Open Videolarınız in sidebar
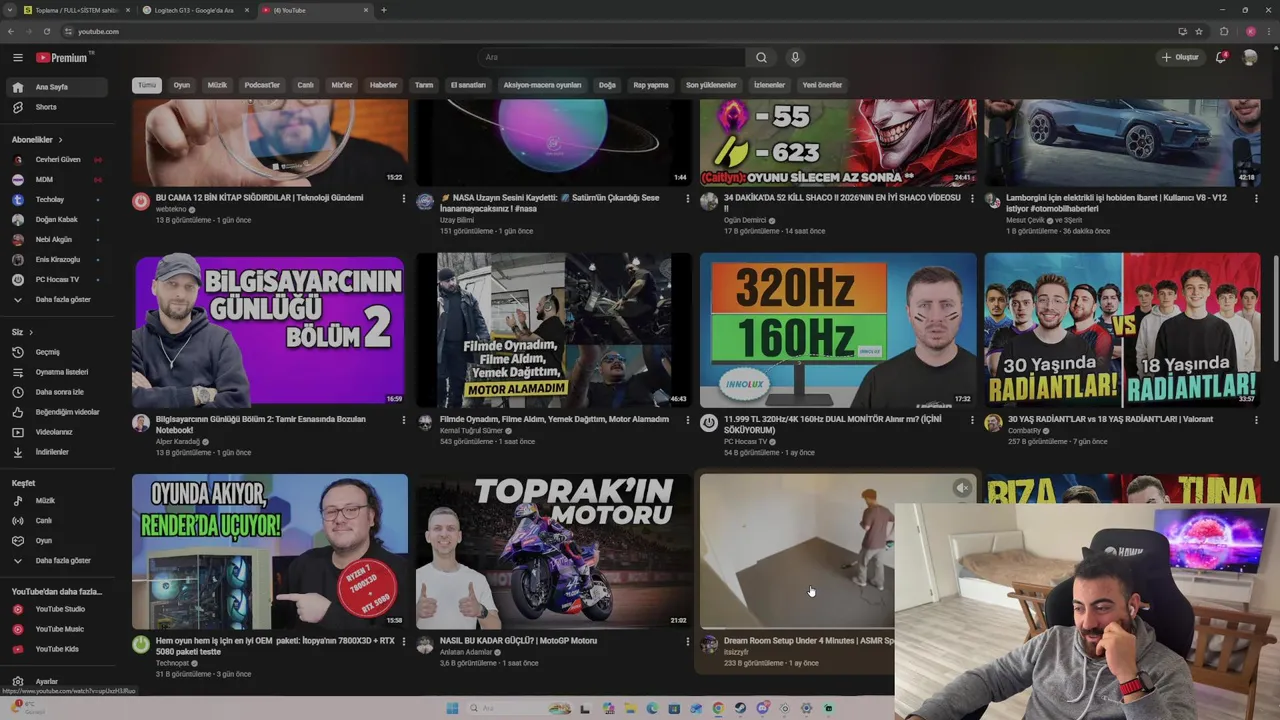The height and width of the screenshot is (720, 1280). (58, 432)
